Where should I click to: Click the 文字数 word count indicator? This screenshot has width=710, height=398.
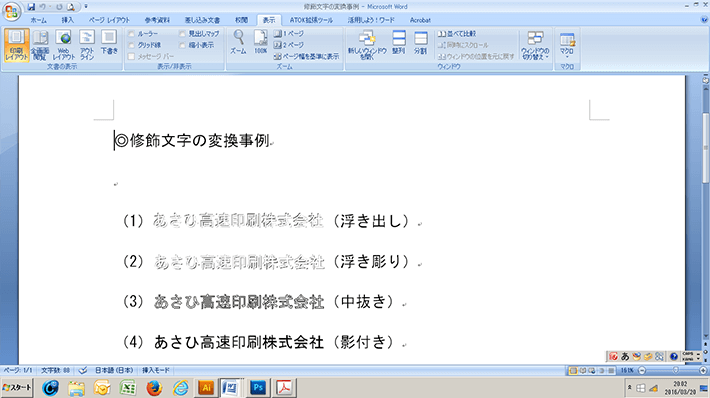tap(56, 370)
